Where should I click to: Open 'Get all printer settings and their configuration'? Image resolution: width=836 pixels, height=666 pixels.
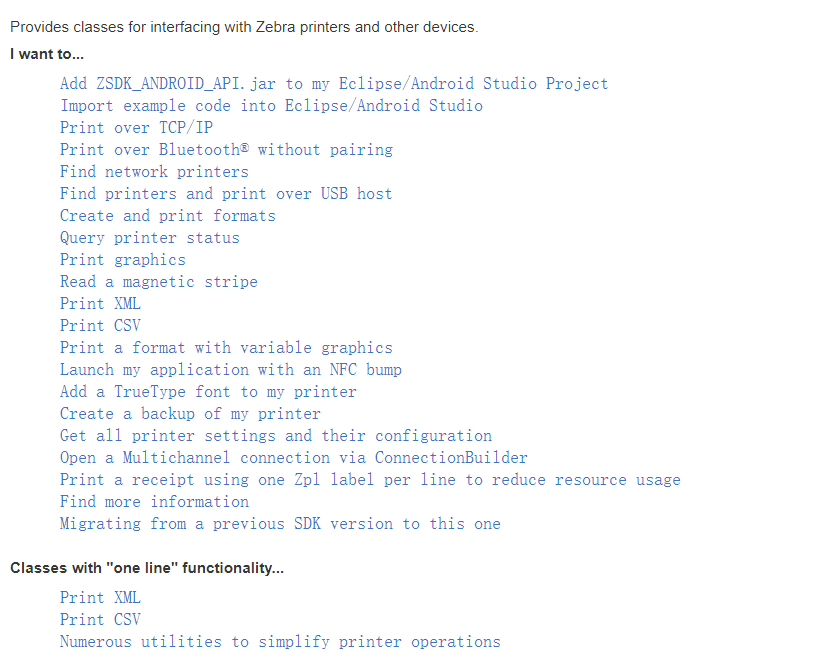tap(275, 436)
